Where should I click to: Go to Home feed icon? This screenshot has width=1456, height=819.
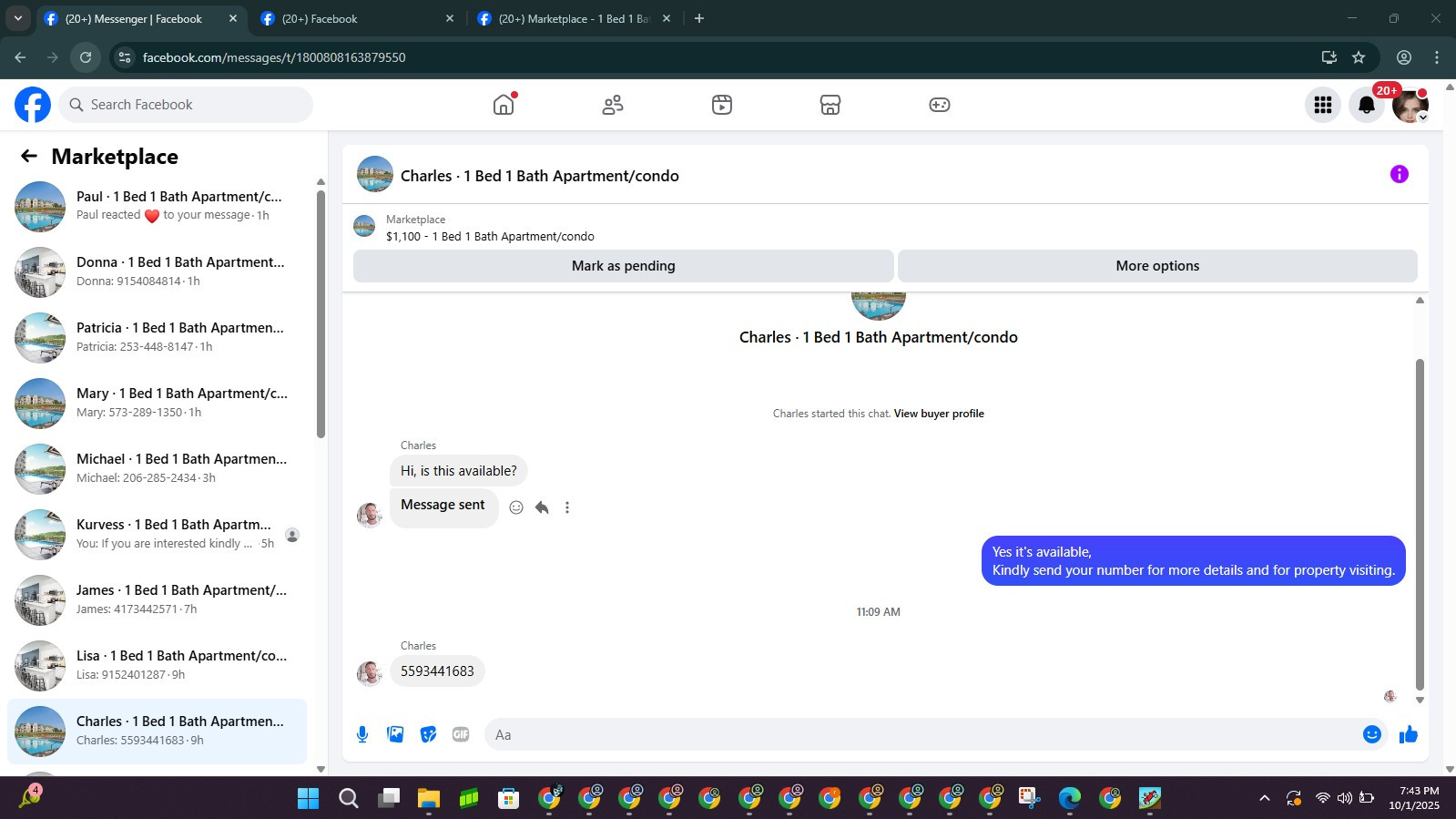coord(504,105)
